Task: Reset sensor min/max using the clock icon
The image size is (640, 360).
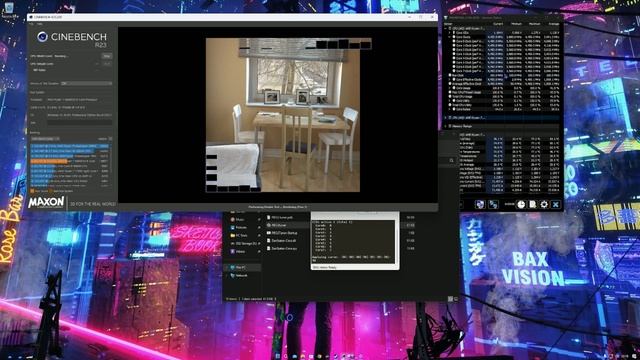Action: click(x=521, y=204)
